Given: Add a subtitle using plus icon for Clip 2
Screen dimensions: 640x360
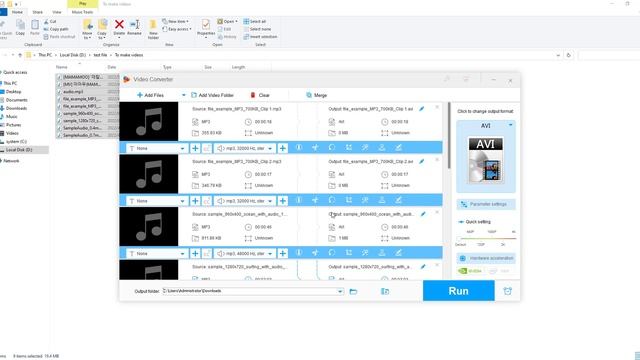Looking at the screenshot, I should [x=195, y=201].
